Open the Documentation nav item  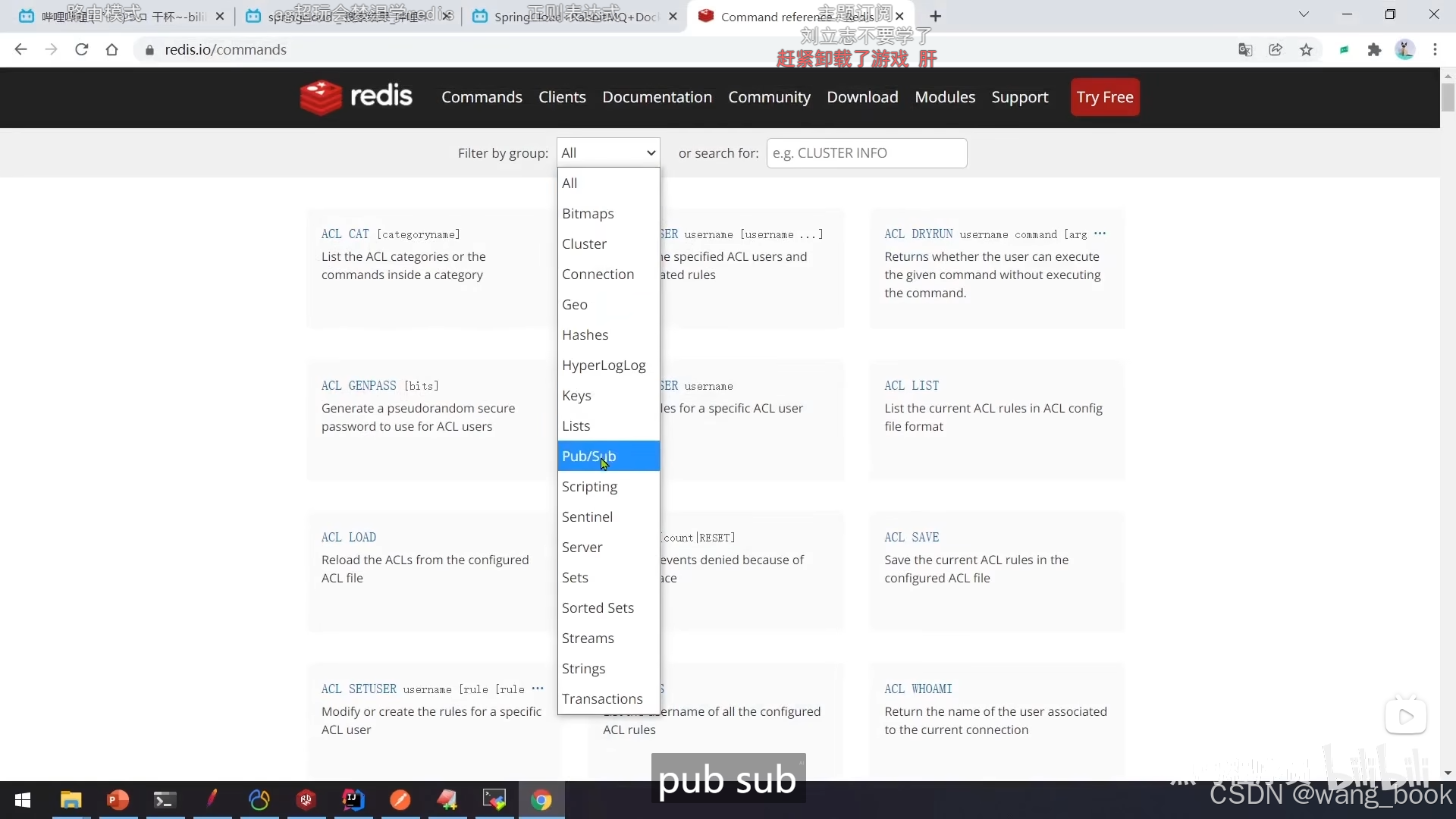(657, 97)
